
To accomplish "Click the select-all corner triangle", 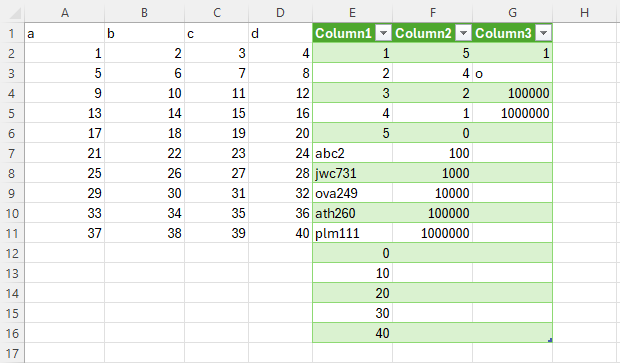I will click(15, 13).
